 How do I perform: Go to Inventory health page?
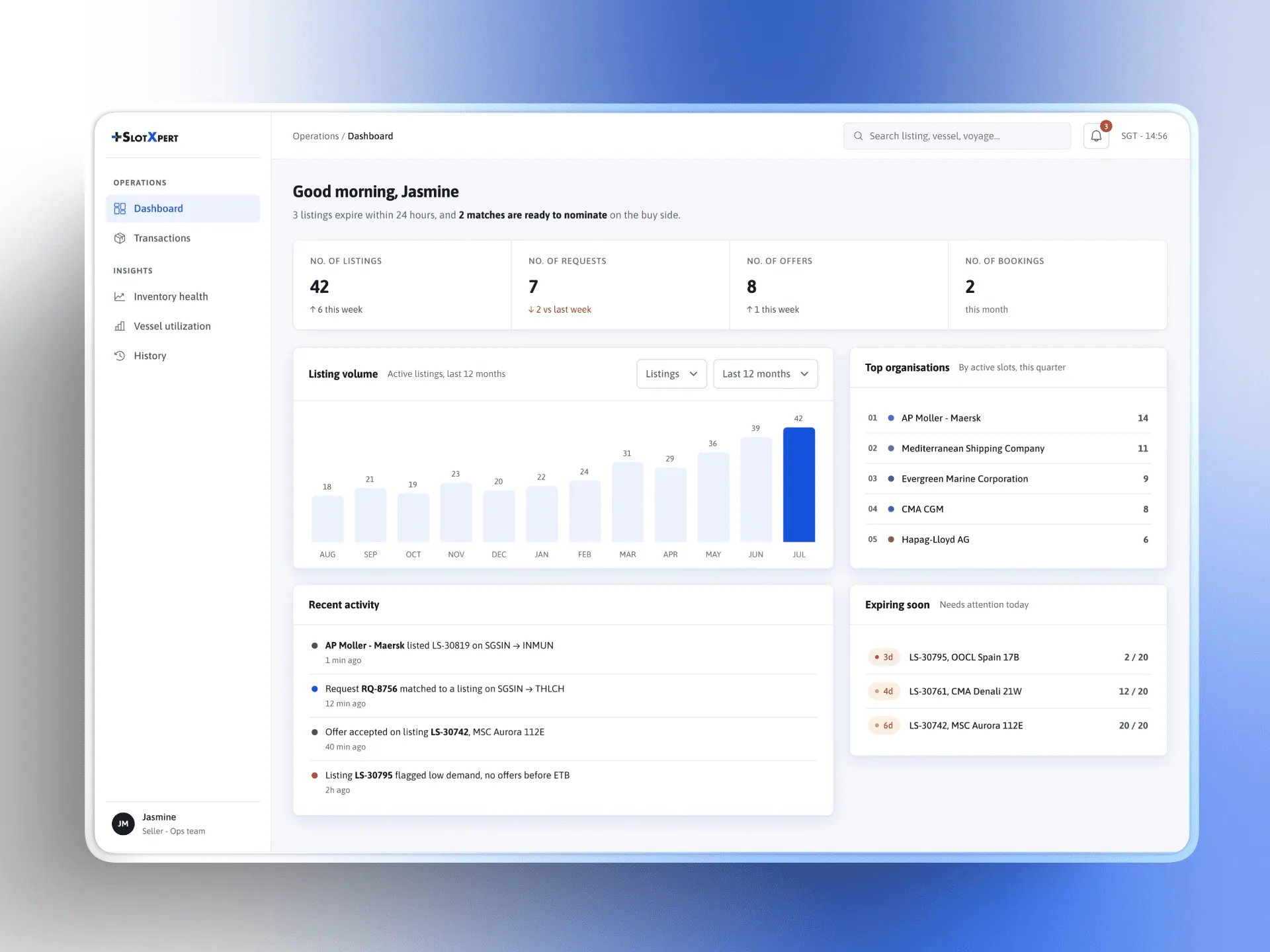pyautogui.click(x=183, y=297)
